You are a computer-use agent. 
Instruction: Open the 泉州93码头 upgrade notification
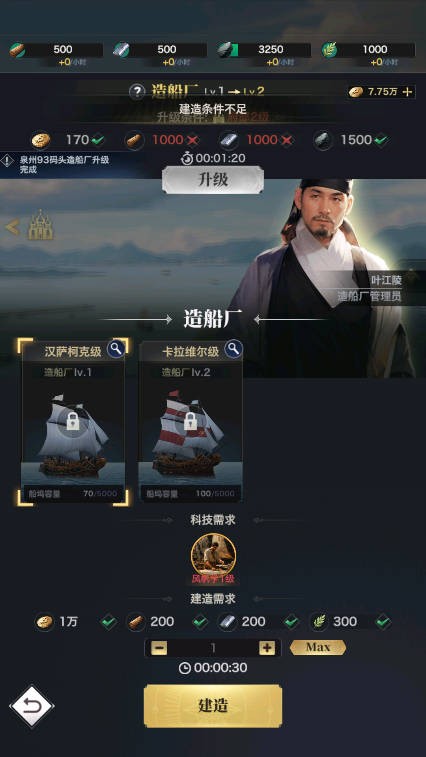point(63,165)
